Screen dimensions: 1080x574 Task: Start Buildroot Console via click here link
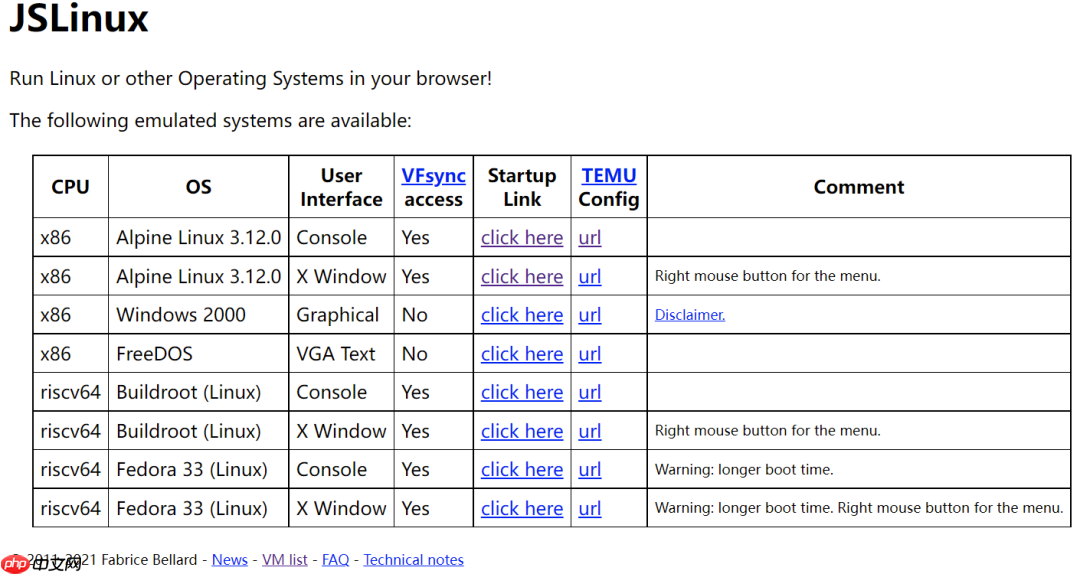coord(522,392)
